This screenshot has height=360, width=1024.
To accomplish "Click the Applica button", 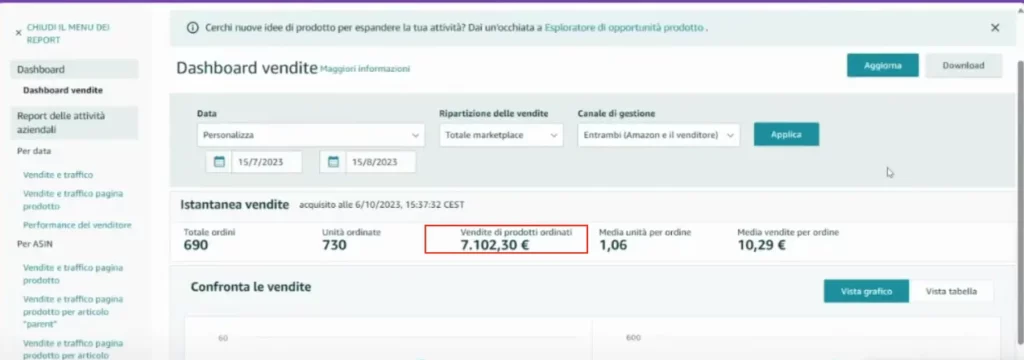I will [786, 135].
